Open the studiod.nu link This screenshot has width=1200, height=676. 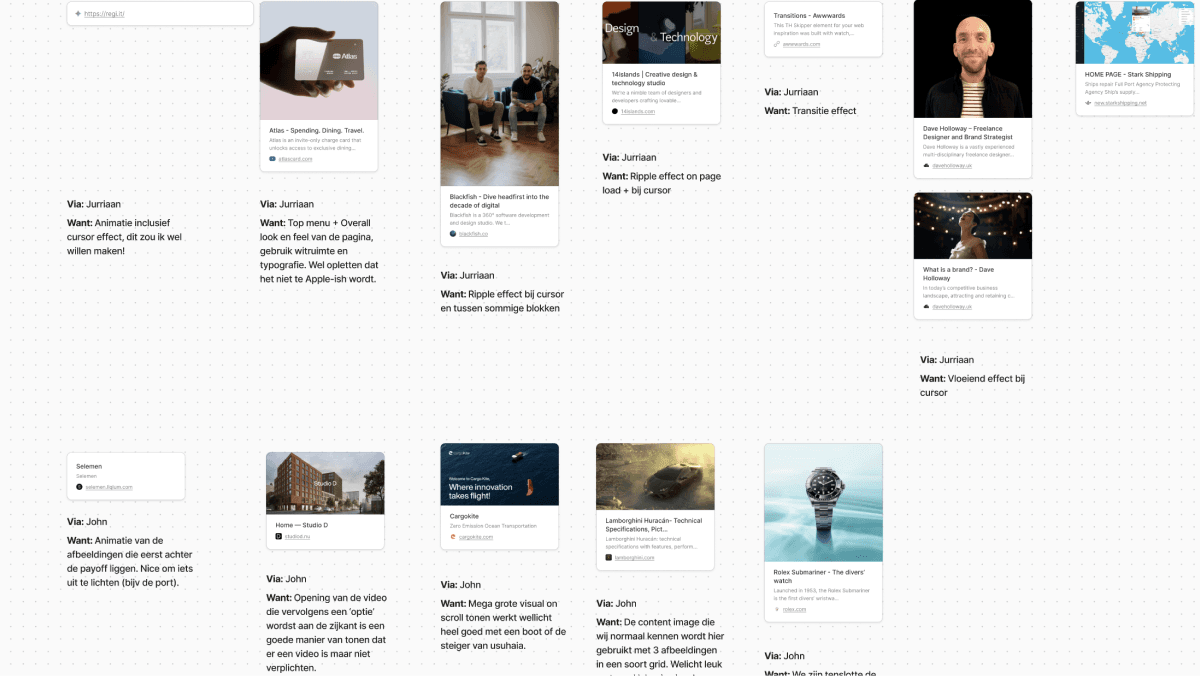point(298,537)
